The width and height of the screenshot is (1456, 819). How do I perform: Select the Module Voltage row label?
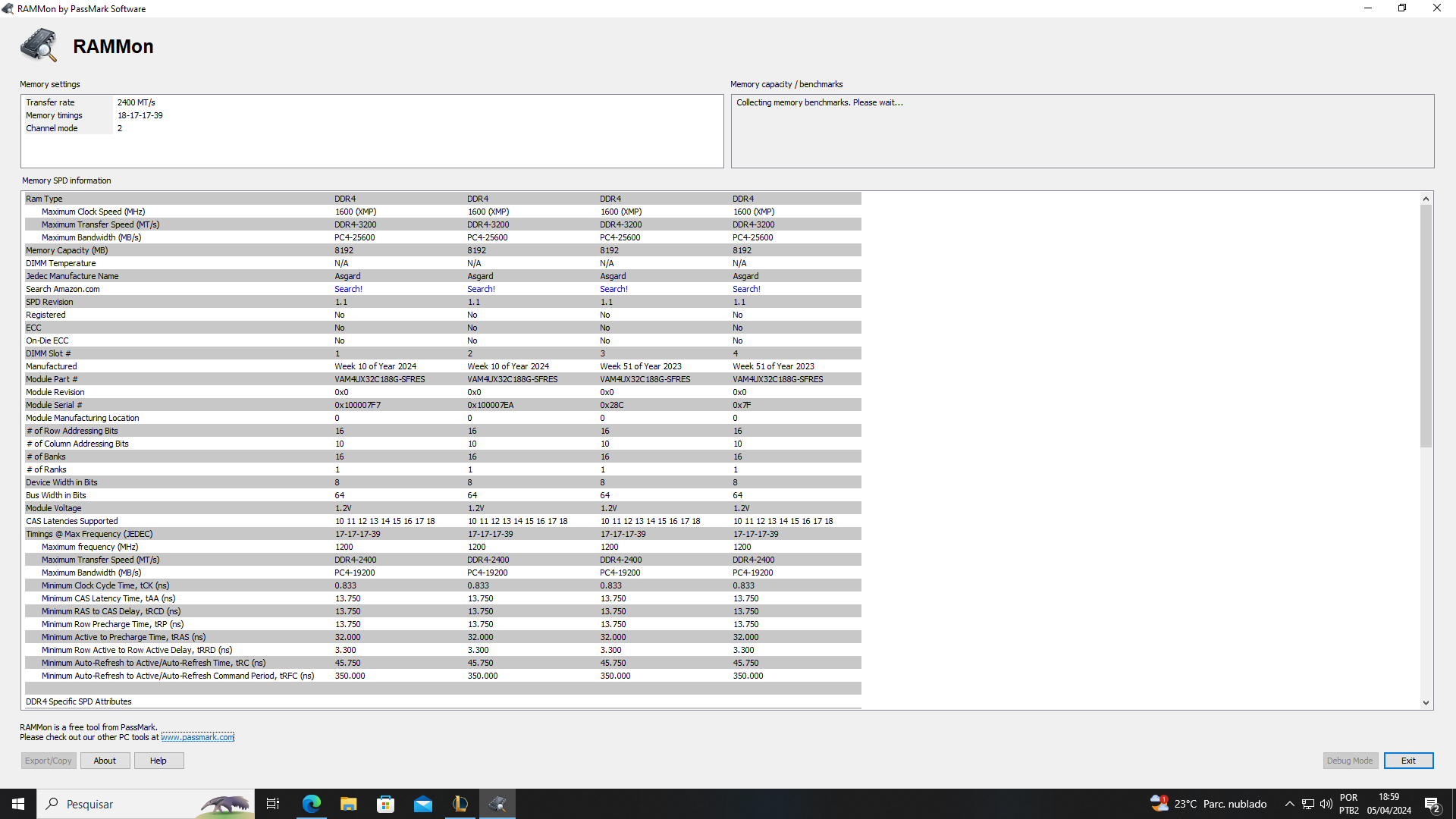53,508
